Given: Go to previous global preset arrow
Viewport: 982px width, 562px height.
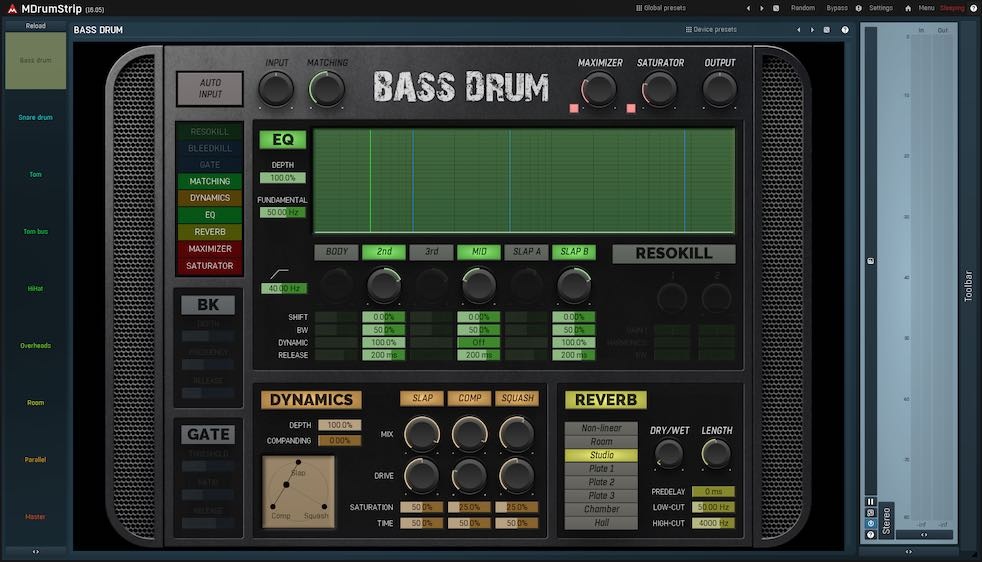Looking at the screenshot, I should [x=748, y=8].
